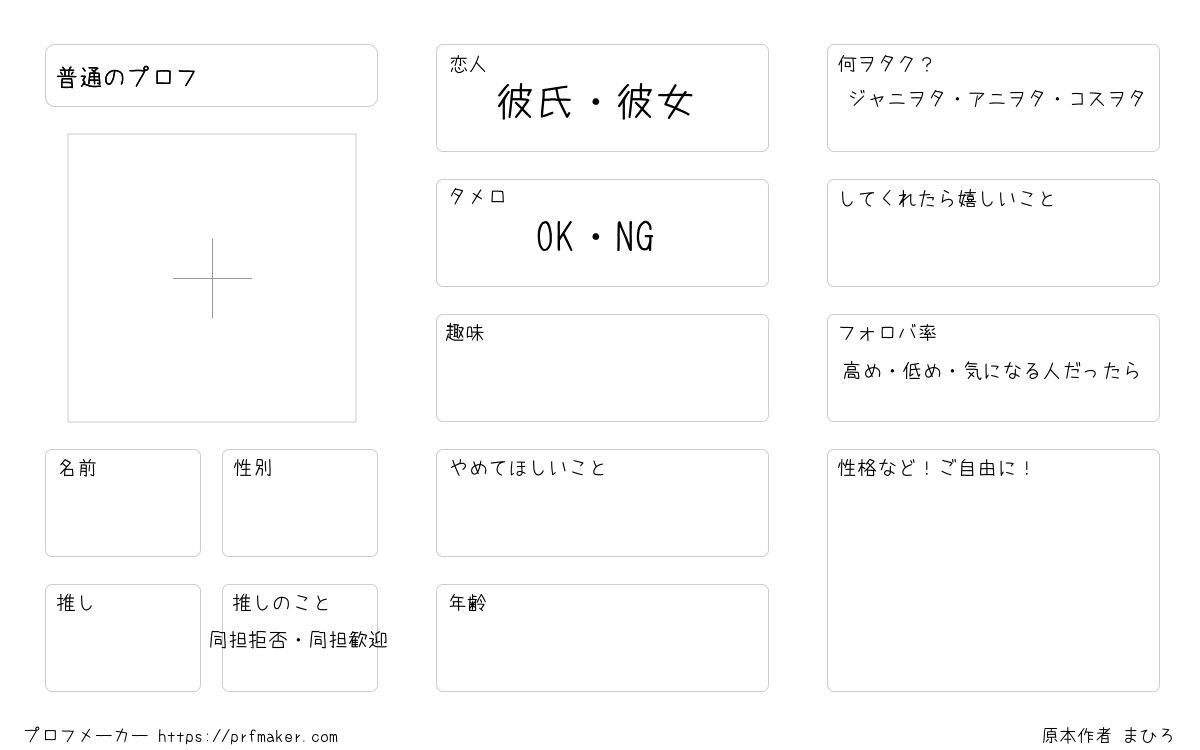Select the 年齢 age field
The width and height of the screenshot is (1200, 750).
pyautogui.click(x=602, y=638)
